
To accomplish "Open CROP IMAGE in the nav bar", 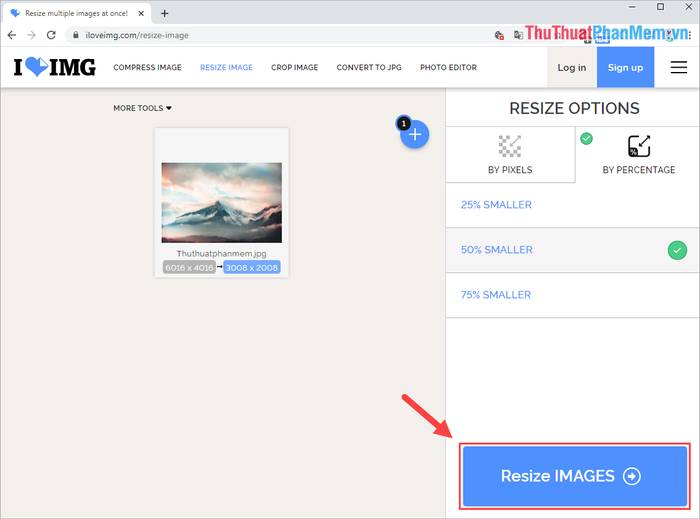I will click(x=294, y=67).
